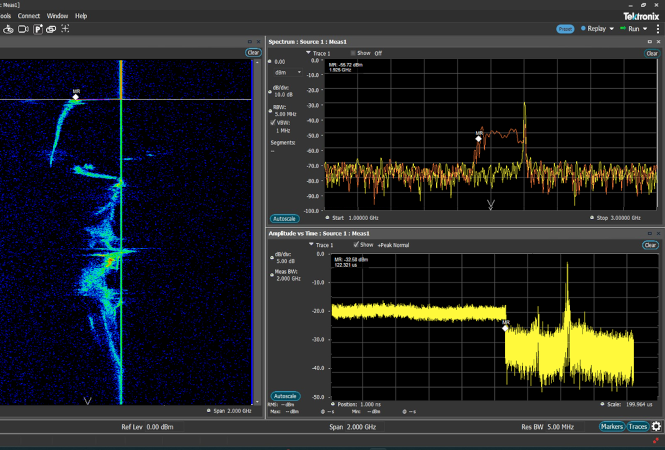The image size is (665, 450).
Task: Click the Meas BW knob icon
Action: (272, 275)
